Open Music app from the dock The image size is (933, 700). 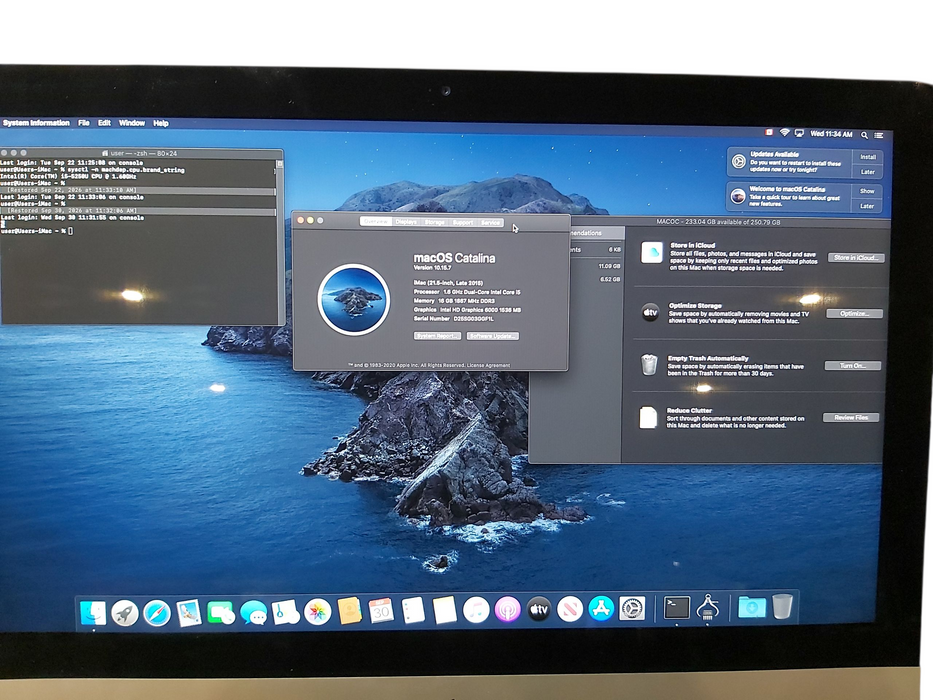(476, 610)
